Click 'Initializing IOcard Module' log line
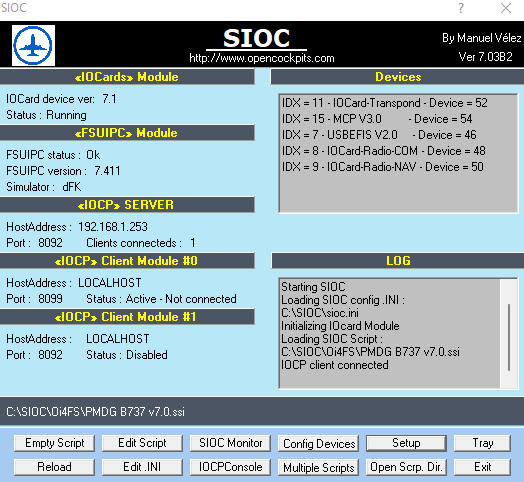Image resolution: width=524 pixels, height=482 pixels. coord(340,326)
